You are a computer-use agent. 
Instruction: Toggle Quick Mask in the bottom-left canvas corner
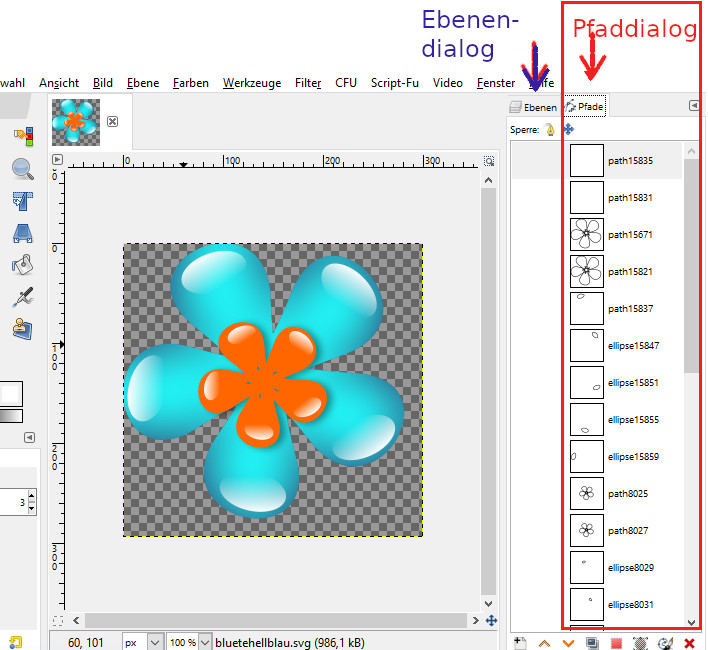point(58,621)
